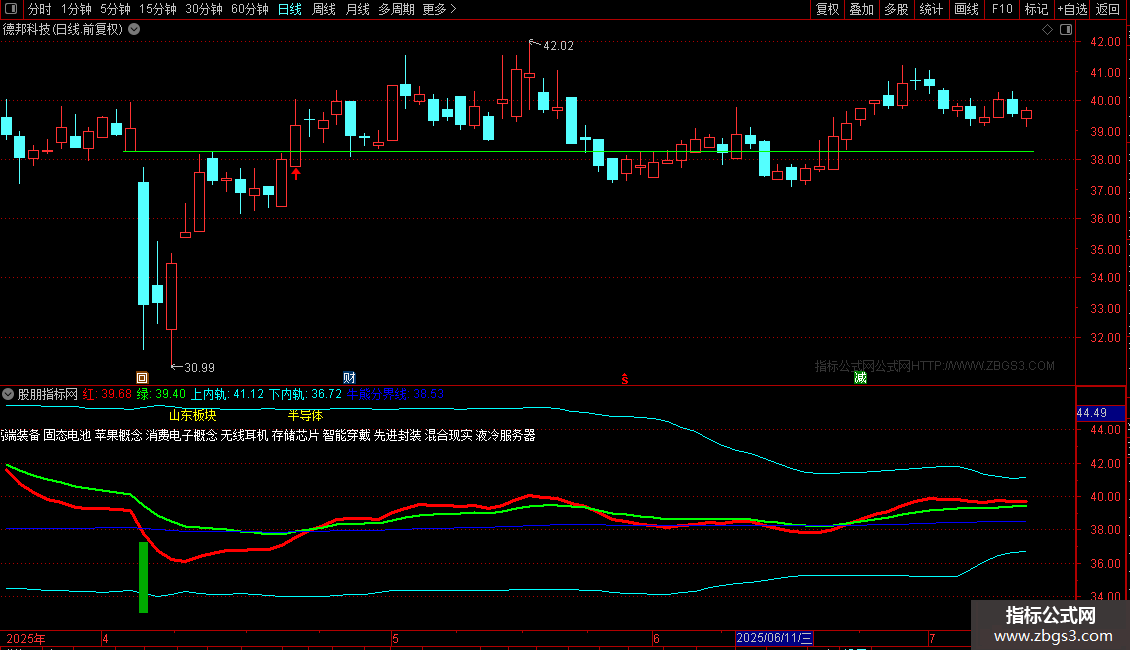
Task: Click the 智能穿戴 concept label
Action: coord(347,435)
